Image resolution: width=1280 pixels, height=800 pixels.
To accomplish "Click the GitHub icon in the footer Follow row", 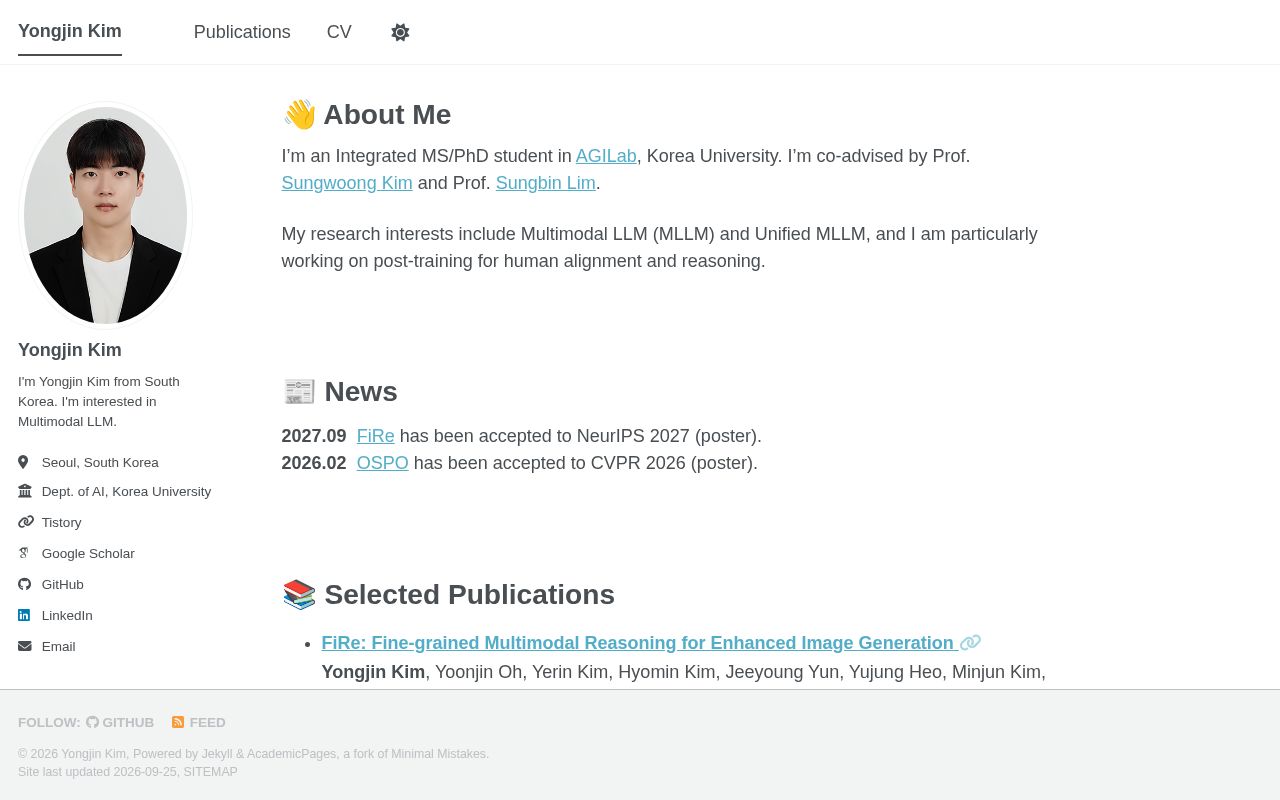I will tap(92, 722).
